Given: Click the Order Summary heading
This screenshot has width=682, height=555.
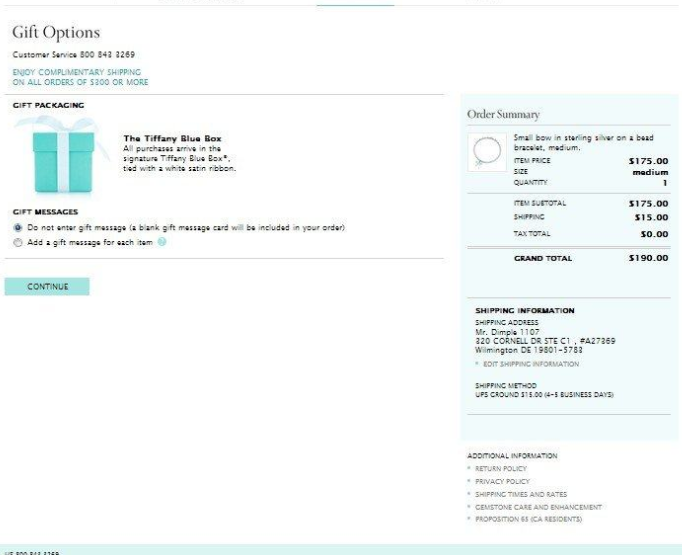Looking at the screenshot, I should [x=503, y=114].
